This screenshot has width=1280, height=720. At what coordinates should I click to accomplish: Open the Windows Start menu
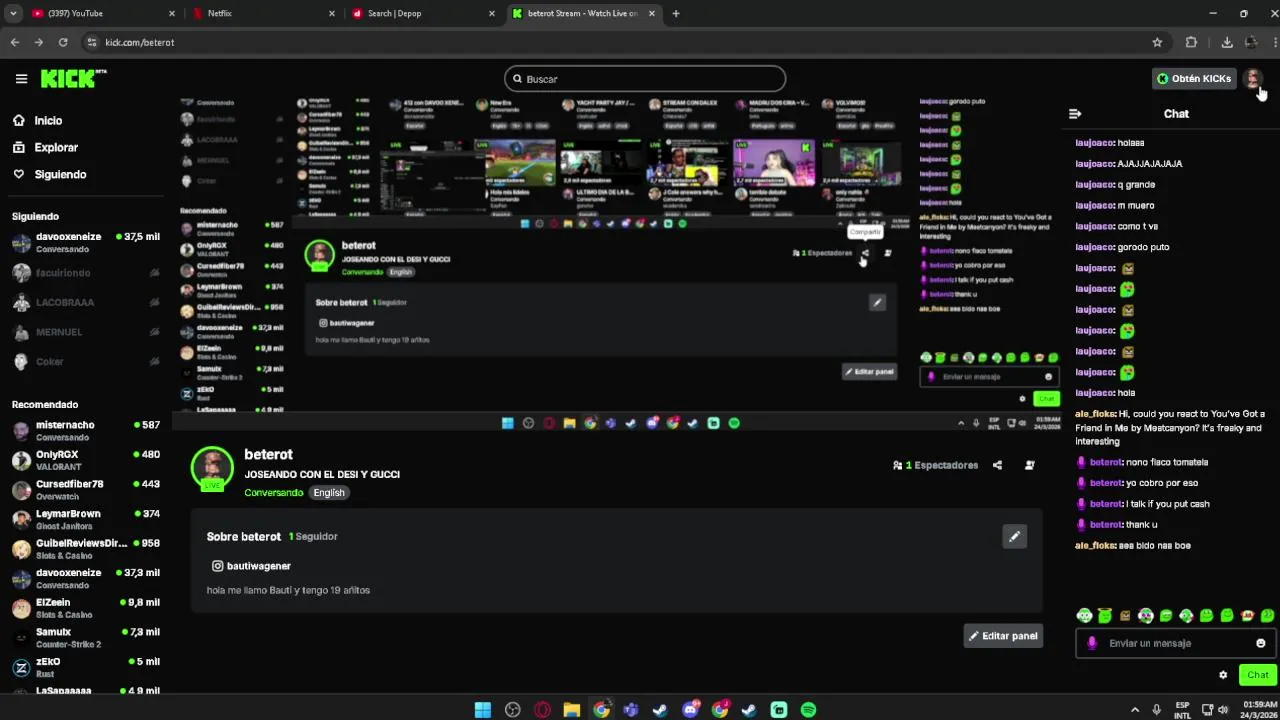483,710
